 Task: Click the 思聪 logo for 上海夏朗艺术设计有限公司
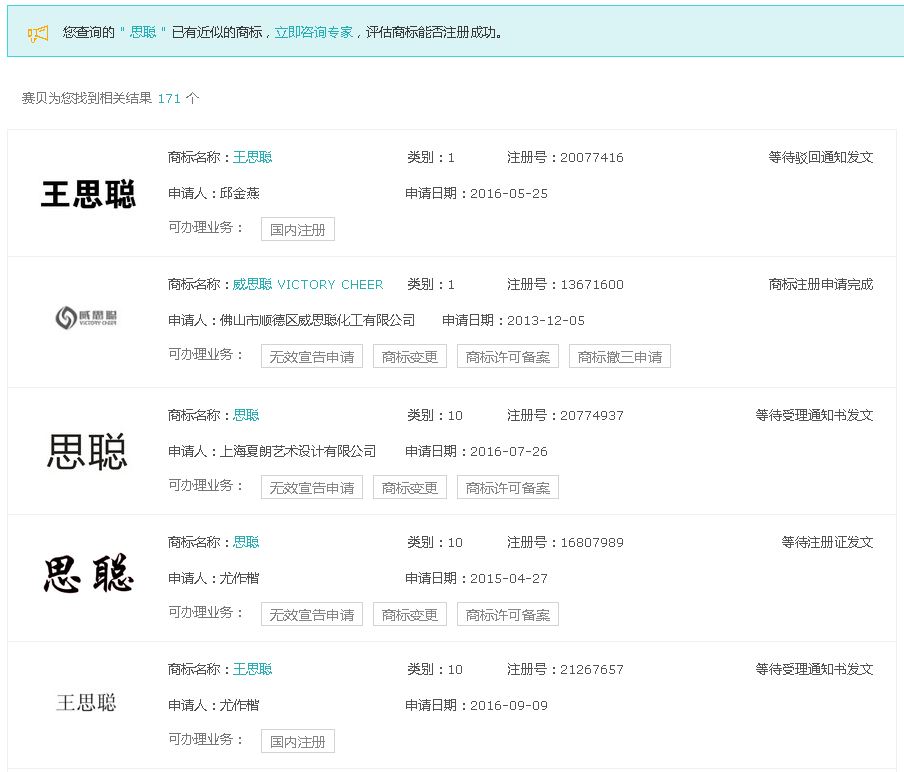87,451
